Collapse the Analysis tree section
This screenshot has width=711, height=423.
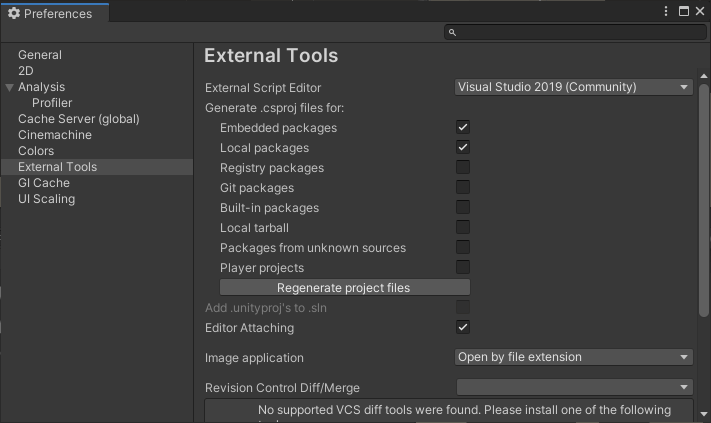10,88
